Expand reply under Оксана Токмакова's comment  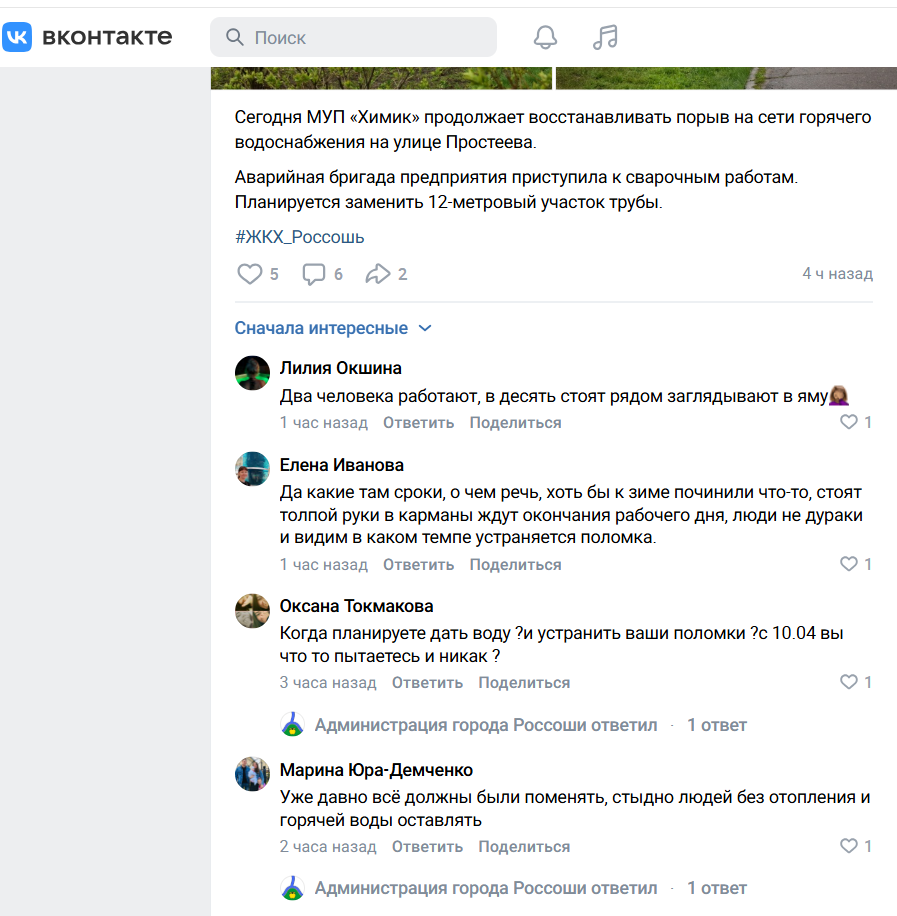(x=716, y=725)
